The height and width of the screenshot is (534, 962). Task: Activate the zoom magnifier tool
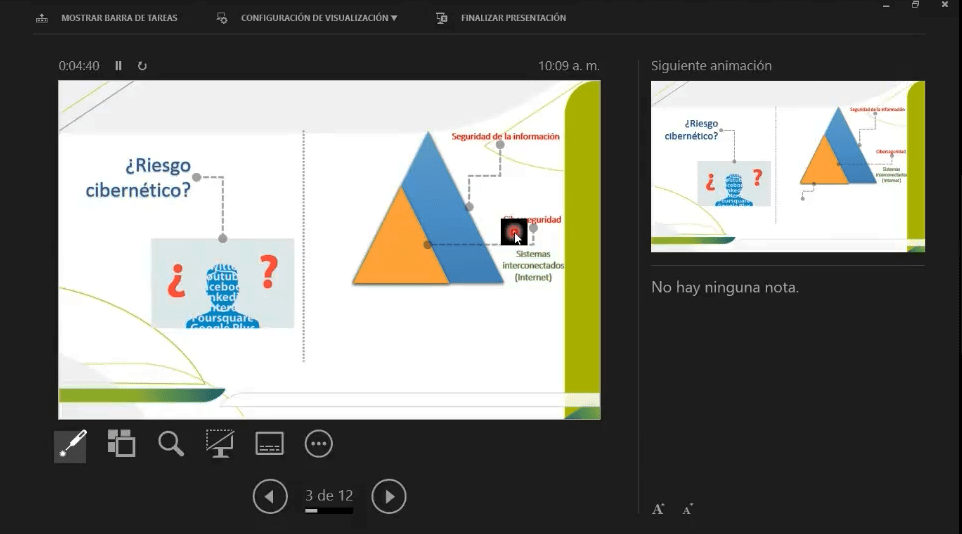[x=171, y=444]
